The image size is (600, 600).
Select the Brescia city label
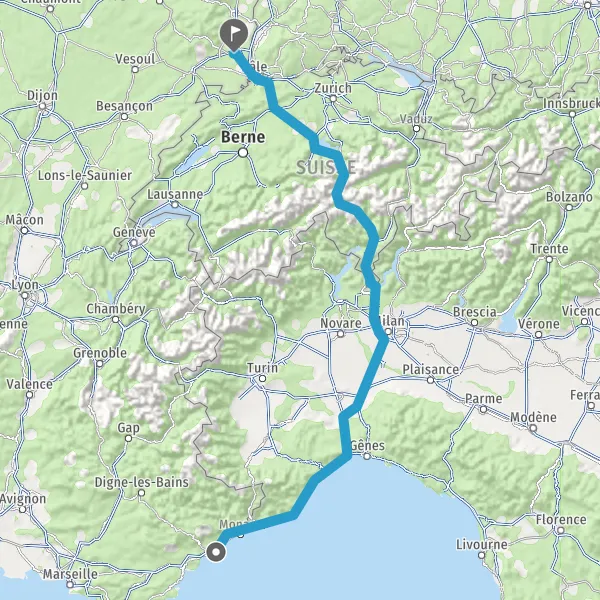click(474, 312)
